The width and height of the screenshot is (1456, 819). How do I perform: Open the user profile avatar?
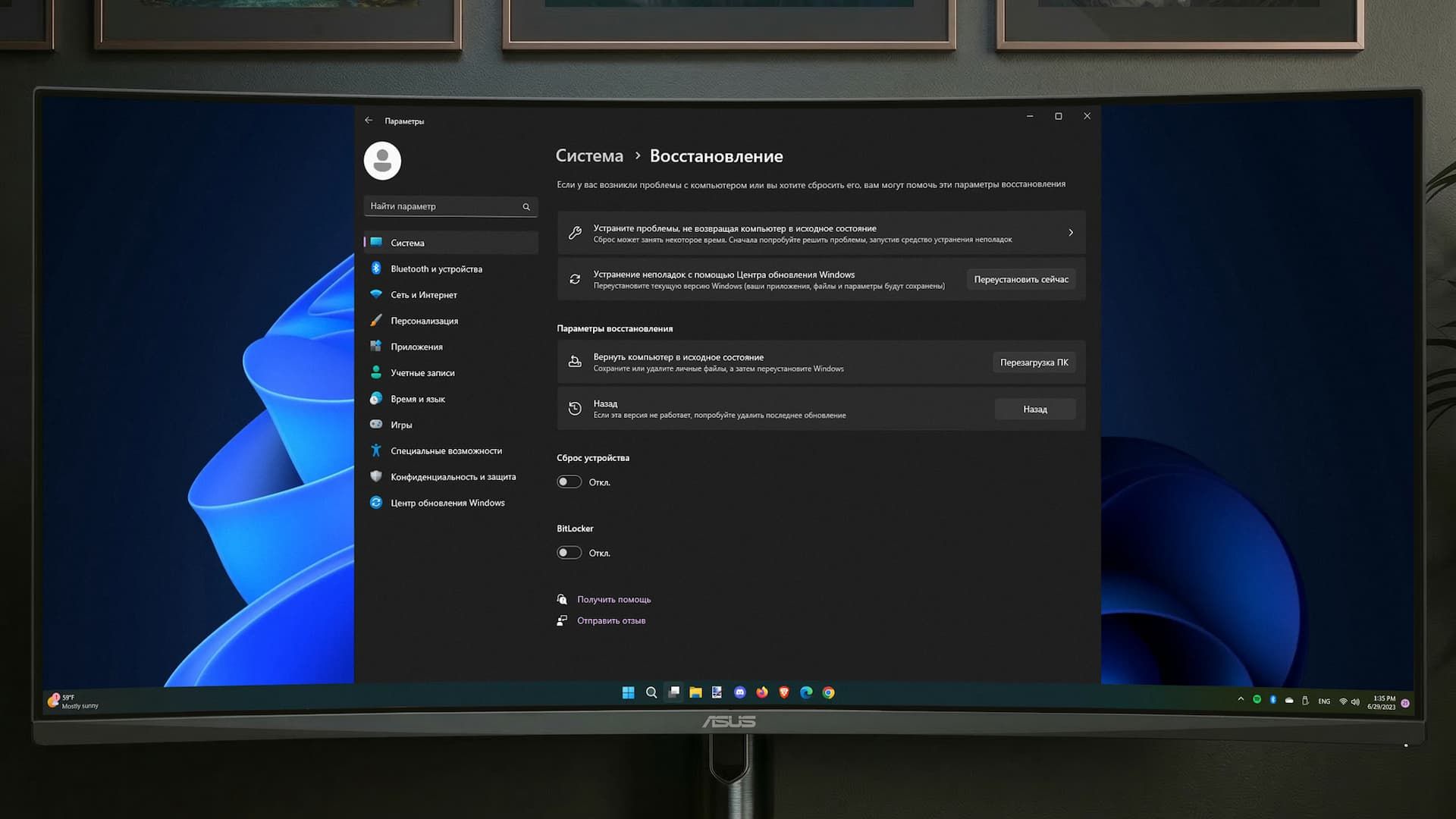(x=382, y=161)
